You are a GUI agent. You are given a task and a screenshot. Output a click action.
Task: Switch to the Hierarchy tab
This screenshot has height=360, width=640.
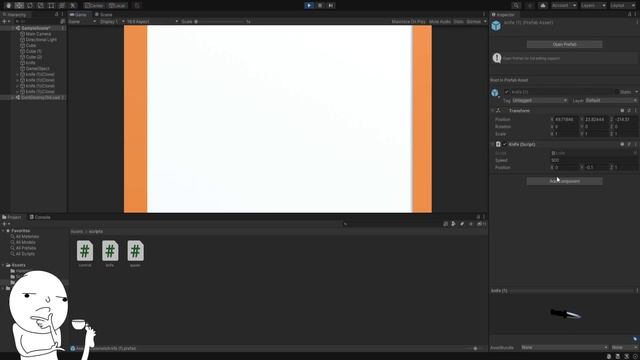click(x=15, y=15)
